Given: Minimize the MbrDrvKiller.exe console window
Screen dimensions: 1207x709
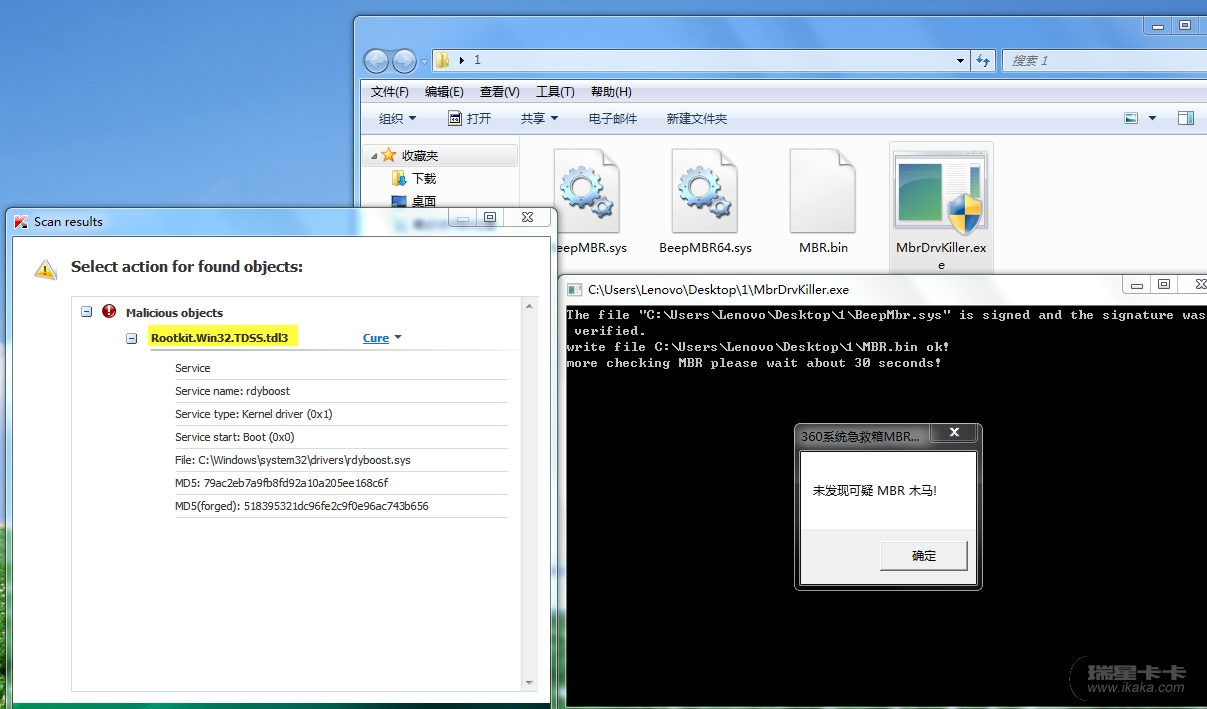Looking at the screenshot, I should click(x=1137, y=285).
